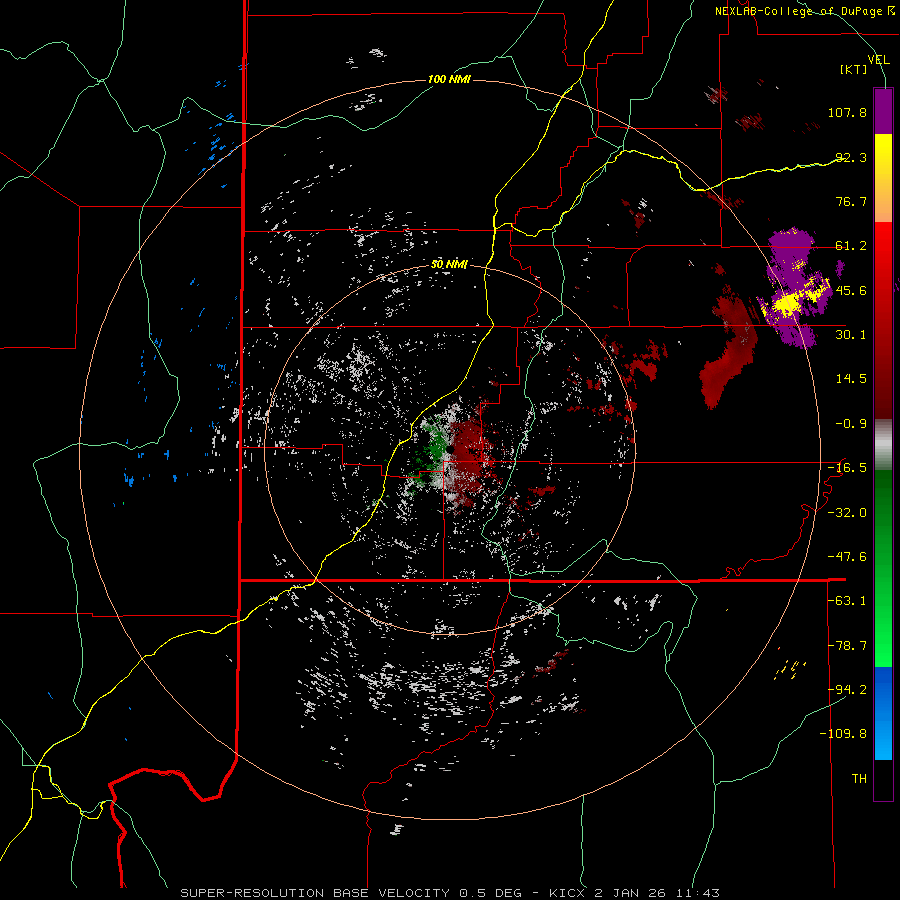Select the 76.7 scale value
This screenshot has width=900, height=900.
coord(851,201)
